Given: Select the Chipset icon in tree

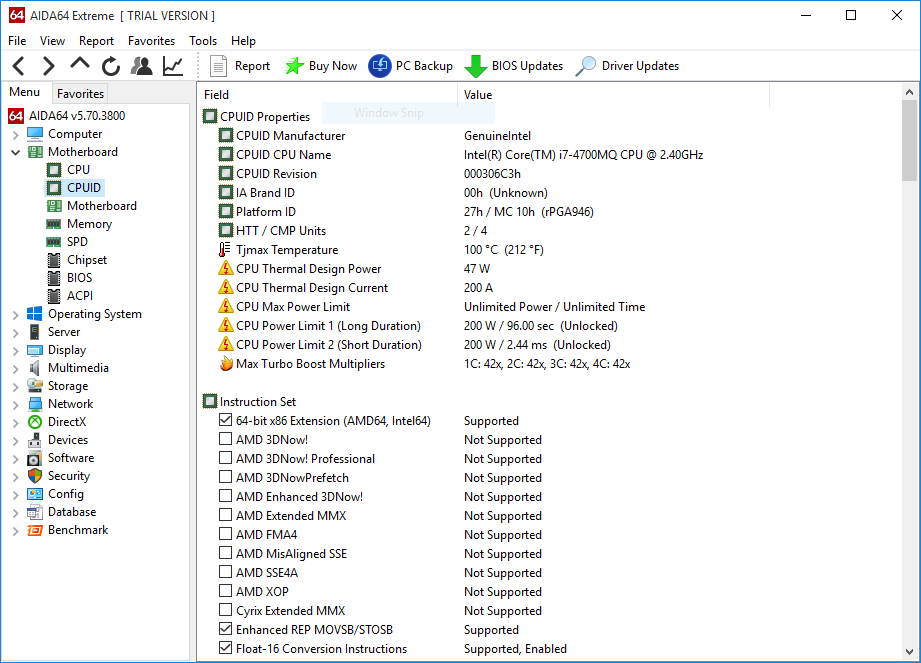Looking at the screenshot, I should coord(54,260).
